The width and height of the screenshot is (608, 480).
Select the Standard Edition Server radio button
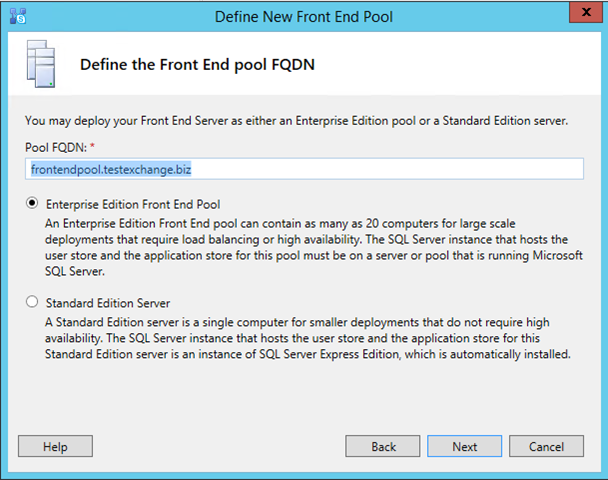[x=32, y=302]
